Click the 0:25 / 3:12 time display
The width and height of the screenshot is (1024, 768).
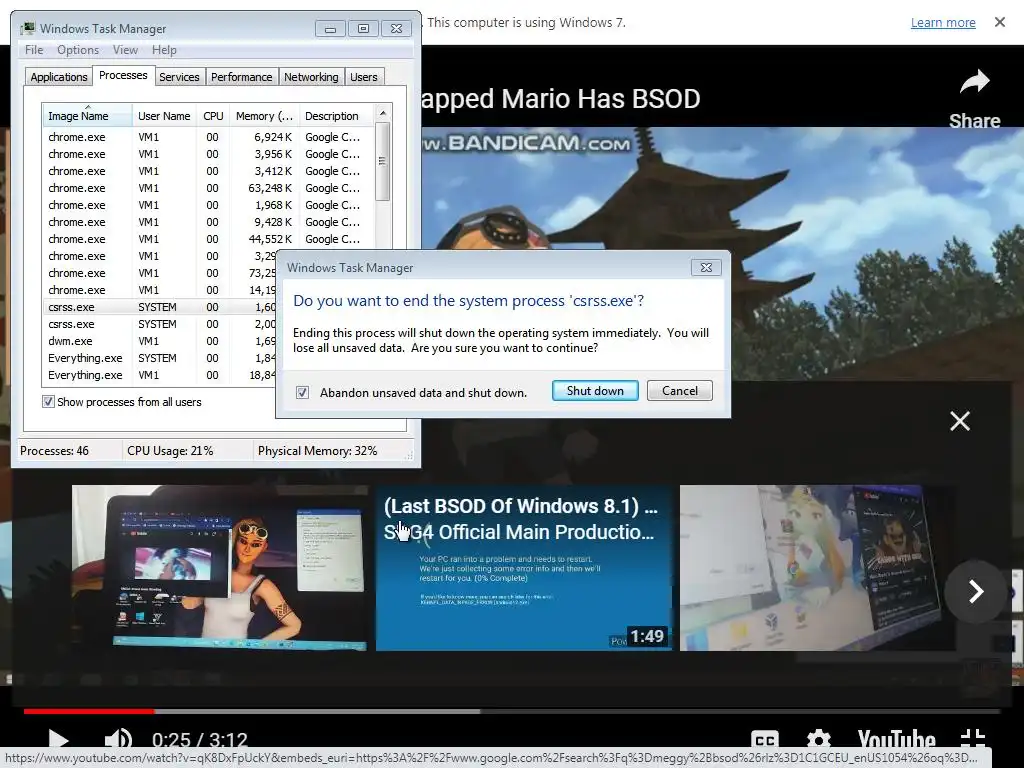200,741
